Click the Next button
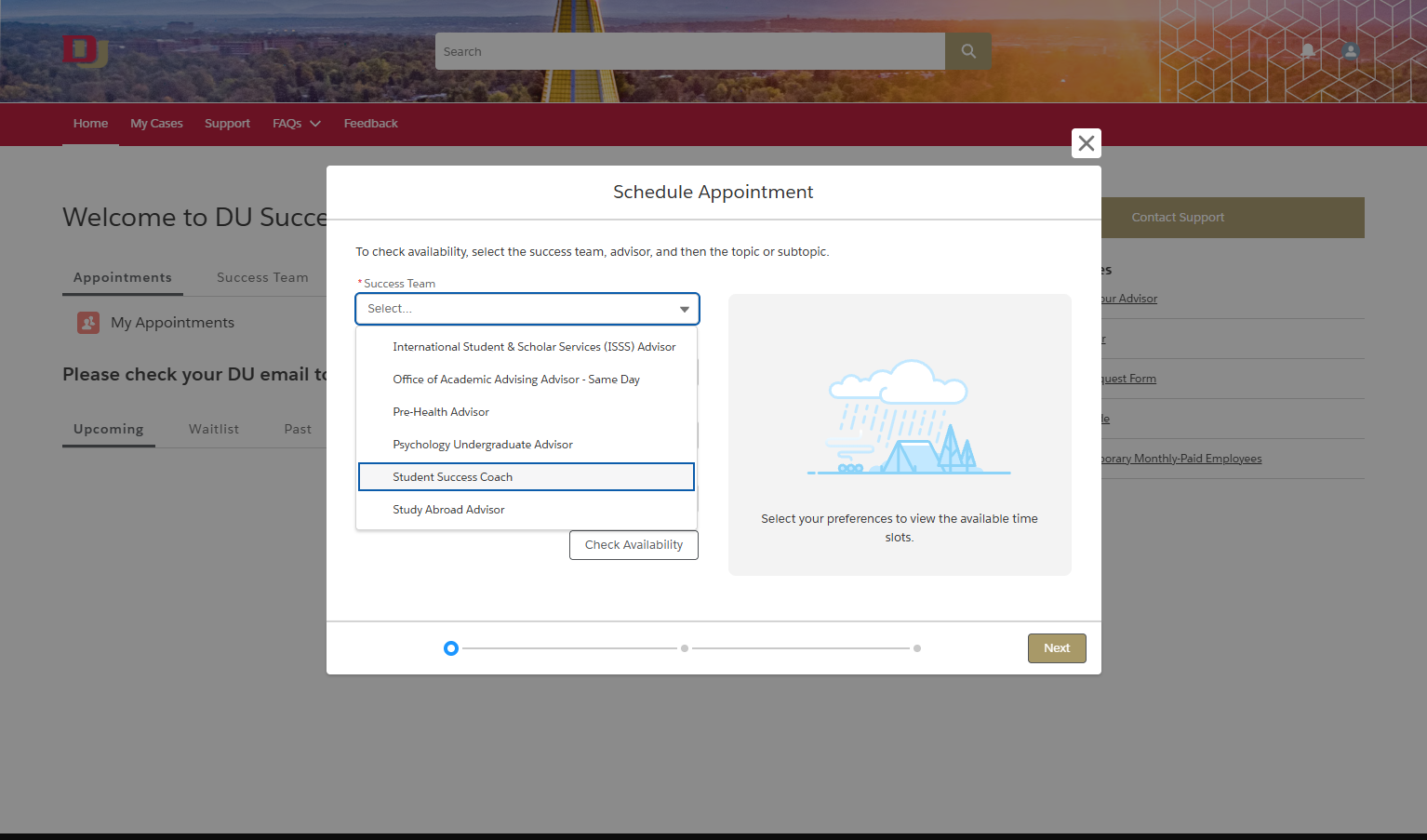Image resolution: width=1427 pixels, height=840 pixels. 1057,648
